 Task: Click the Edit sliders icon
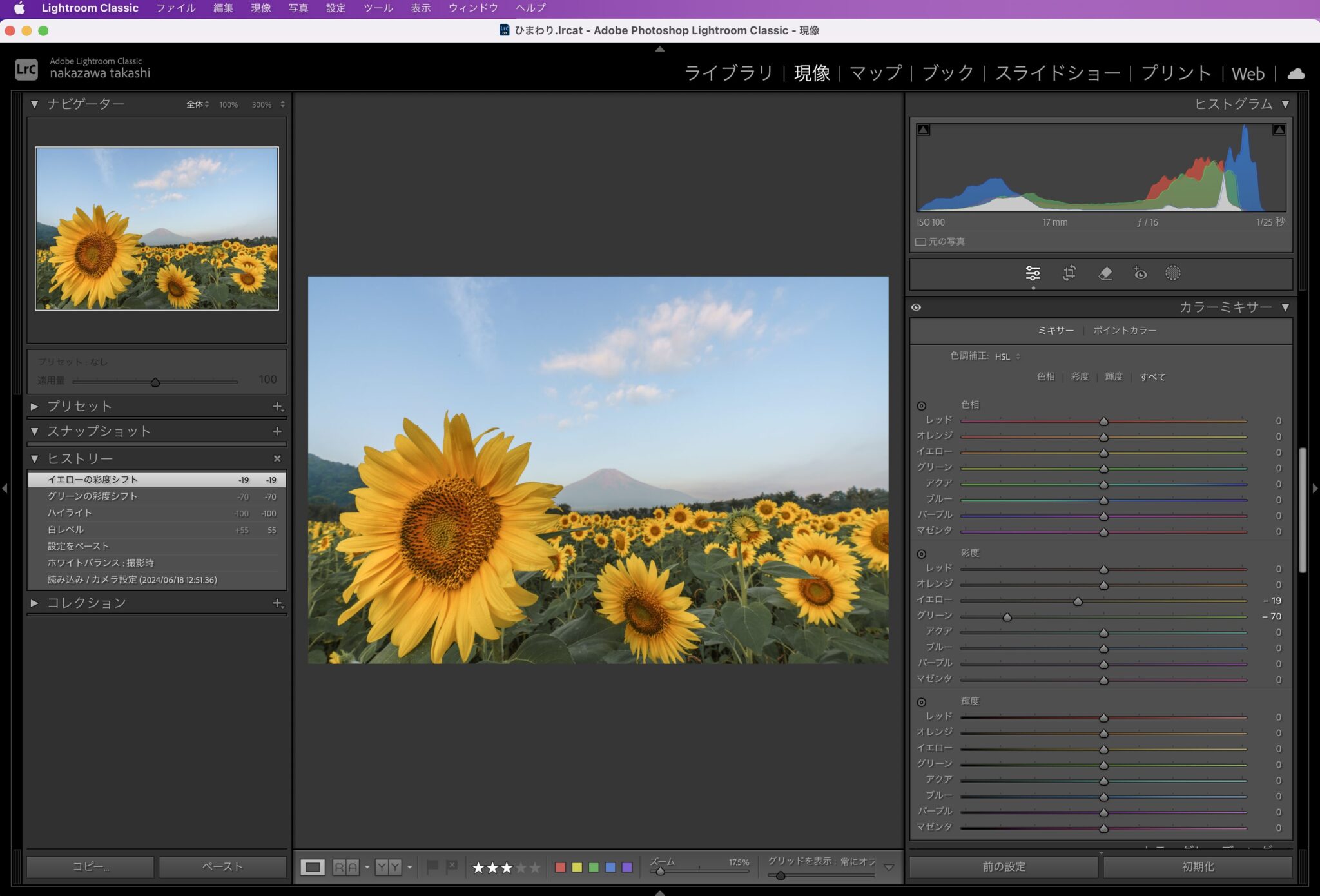click(1033, 273)
